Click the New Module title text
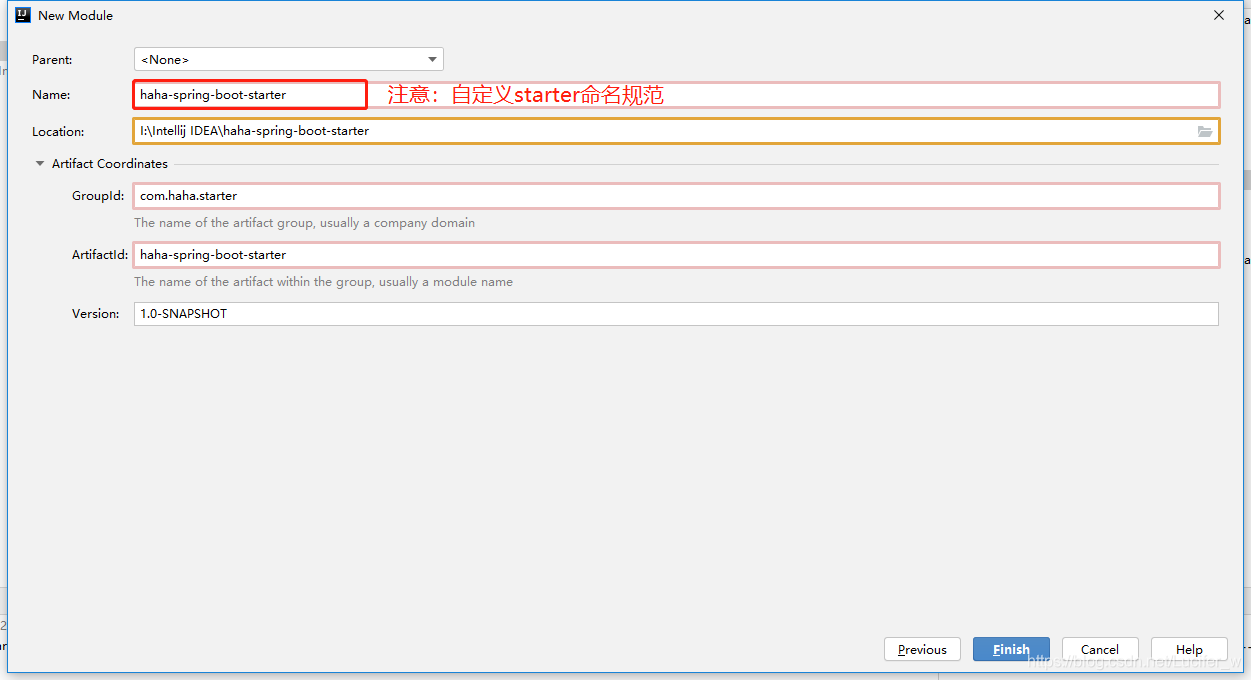This screenshot has height=680, width=1251. click(x=76, y=15)
